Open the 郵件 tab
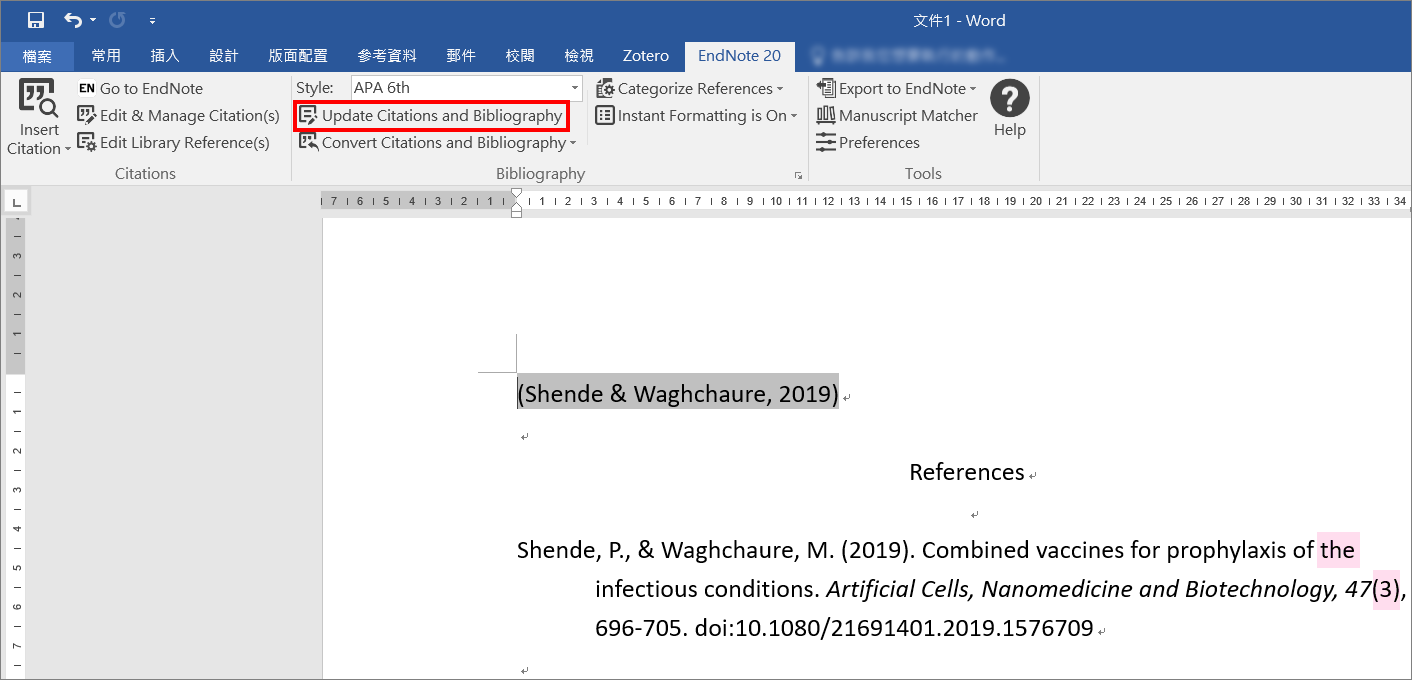The height and width of the screenshot is (680, 1412). [x=461, y=56]
